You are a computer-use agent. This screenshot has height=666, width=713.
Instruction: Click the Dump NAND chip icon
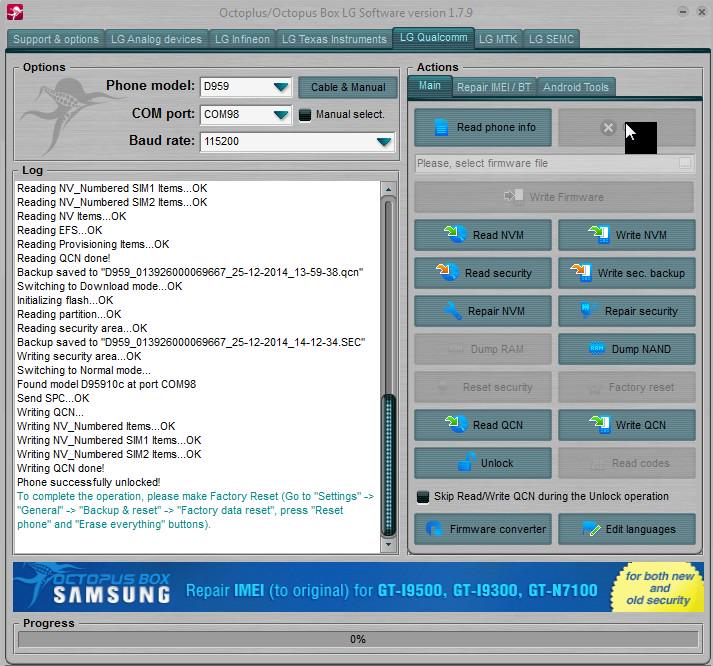coord(597,348)
